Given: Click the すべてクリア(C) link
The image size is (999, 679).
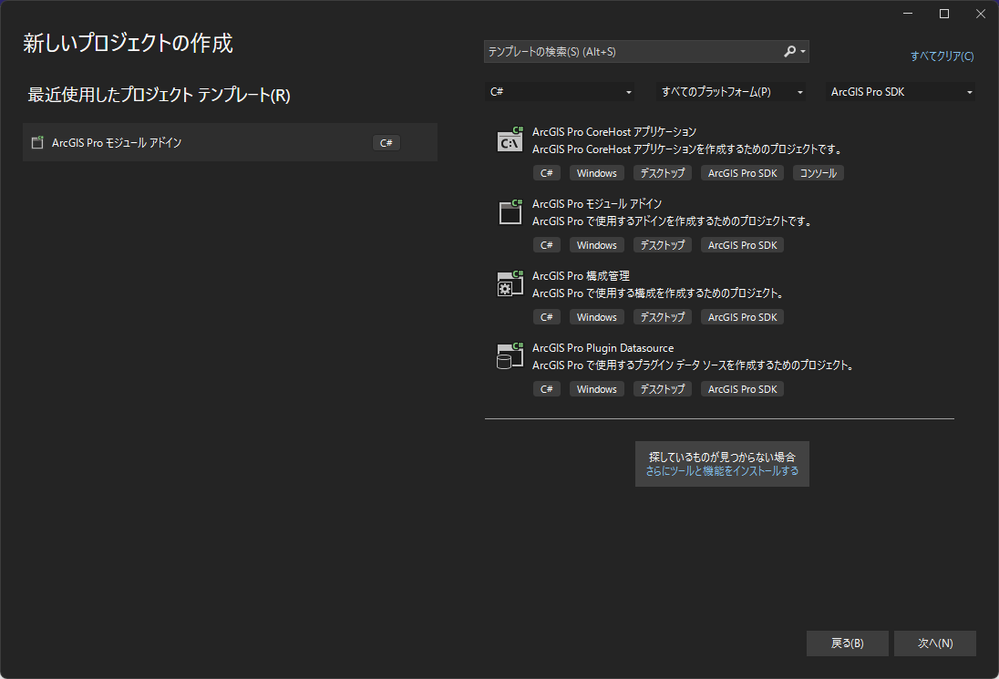Looking at the screenshot, I should (941, 56).
